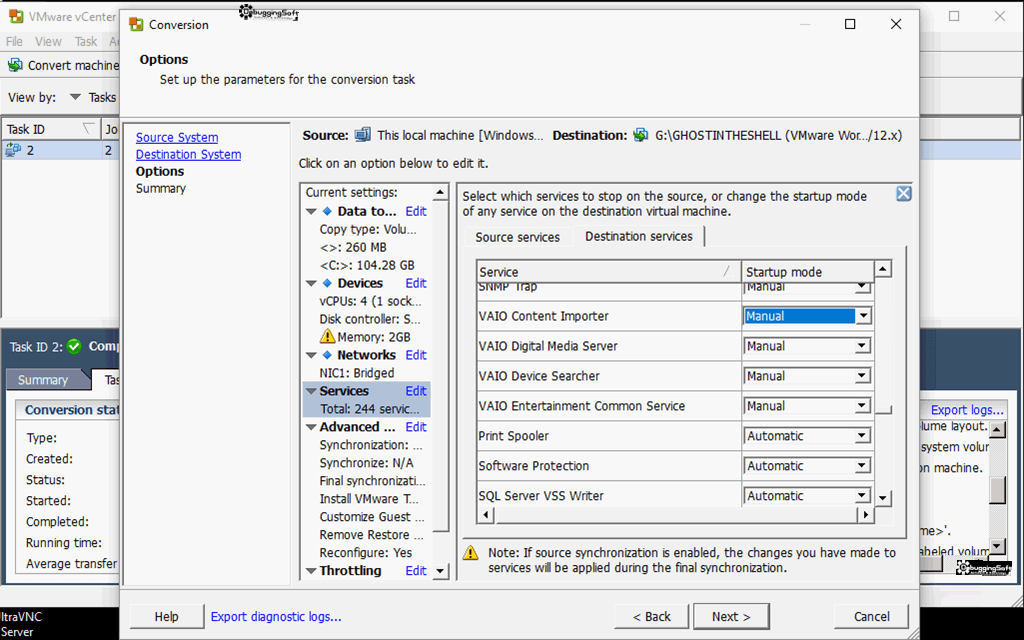The height and width of the screenshot is (640, 1024).
Task: Proceed with the Next > button
Action: point(731,616)
